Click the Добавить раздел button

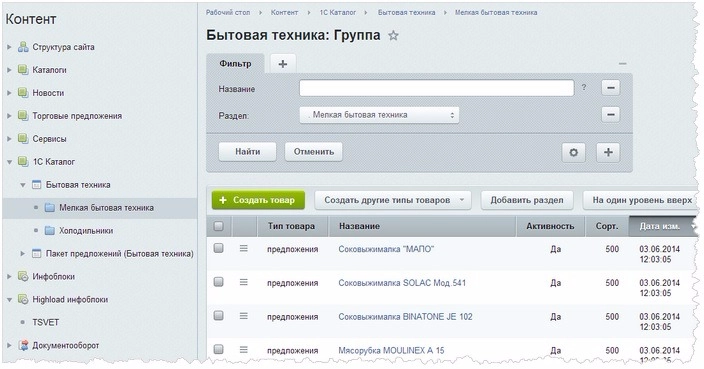point(527,200)
